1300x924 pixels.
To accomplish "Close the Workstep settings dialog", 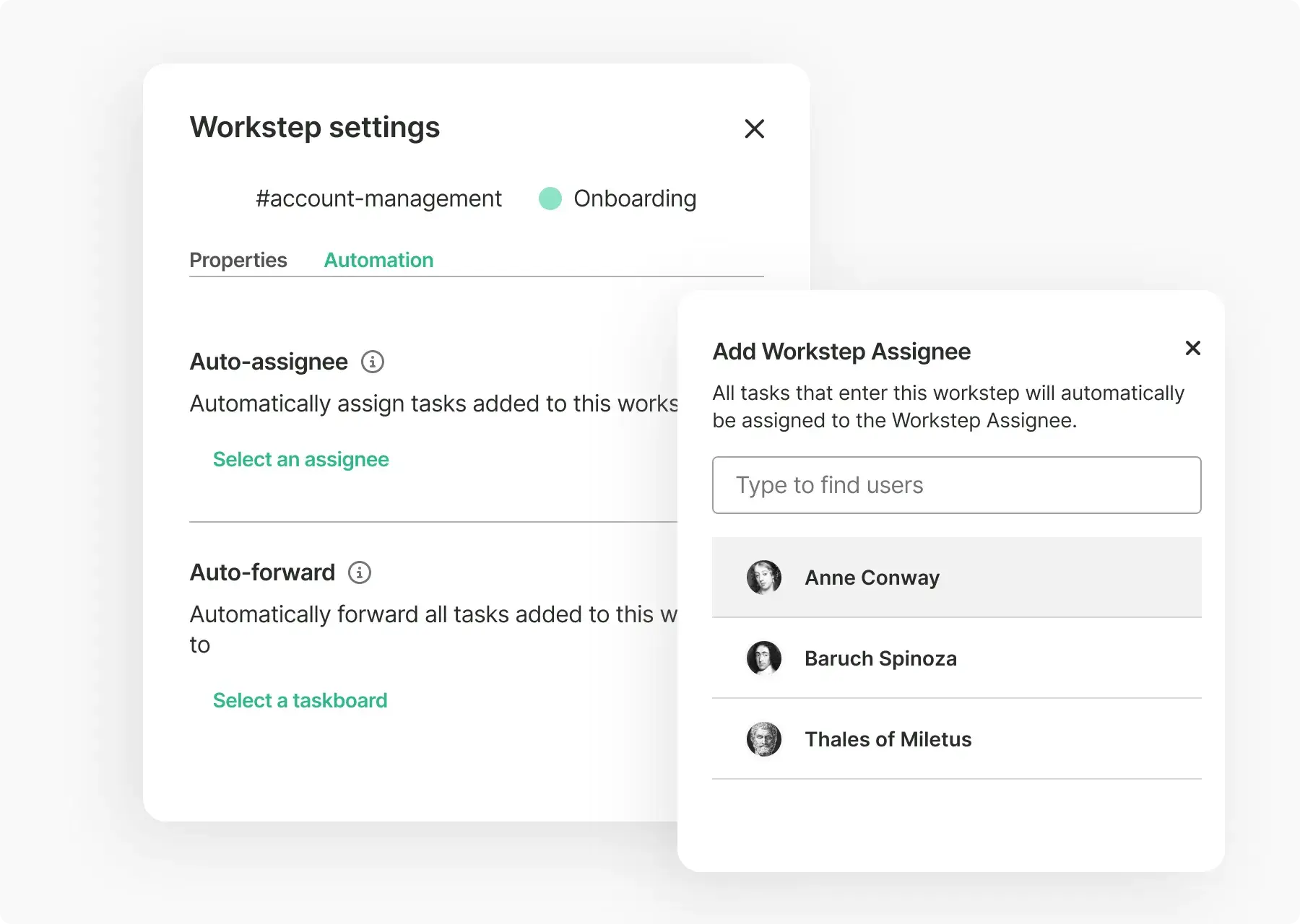I will (754, 129).
